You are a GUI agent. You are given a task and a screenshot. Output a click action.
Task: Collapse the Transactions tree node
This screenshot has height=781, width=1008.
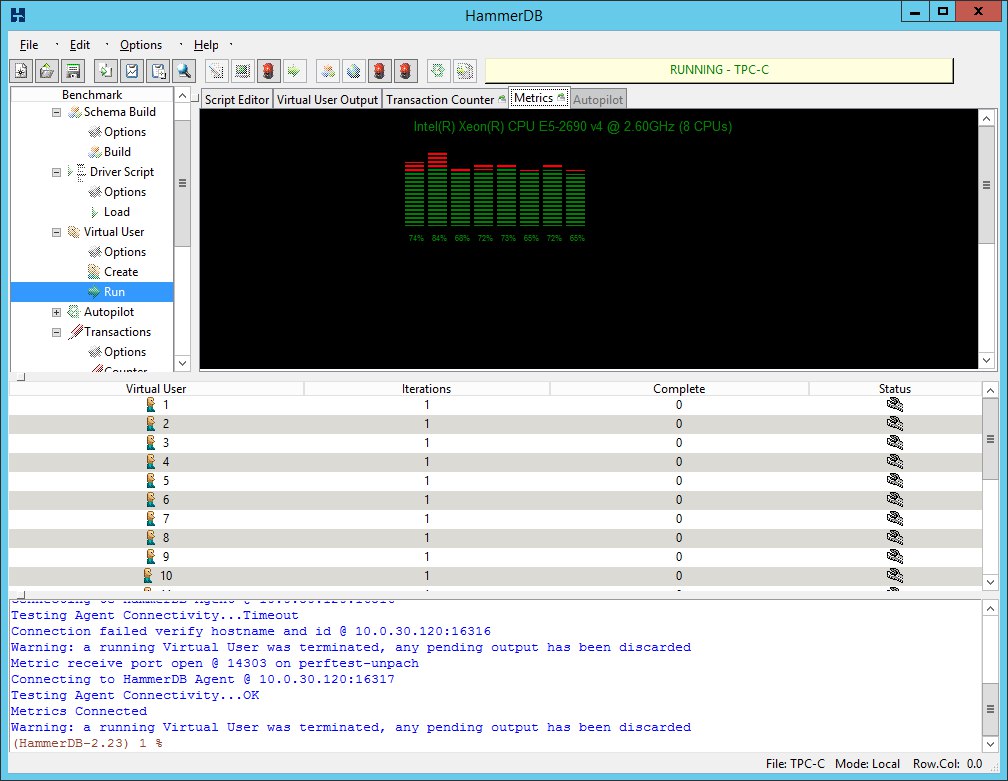pyautogui.click(x=57, y=332)
